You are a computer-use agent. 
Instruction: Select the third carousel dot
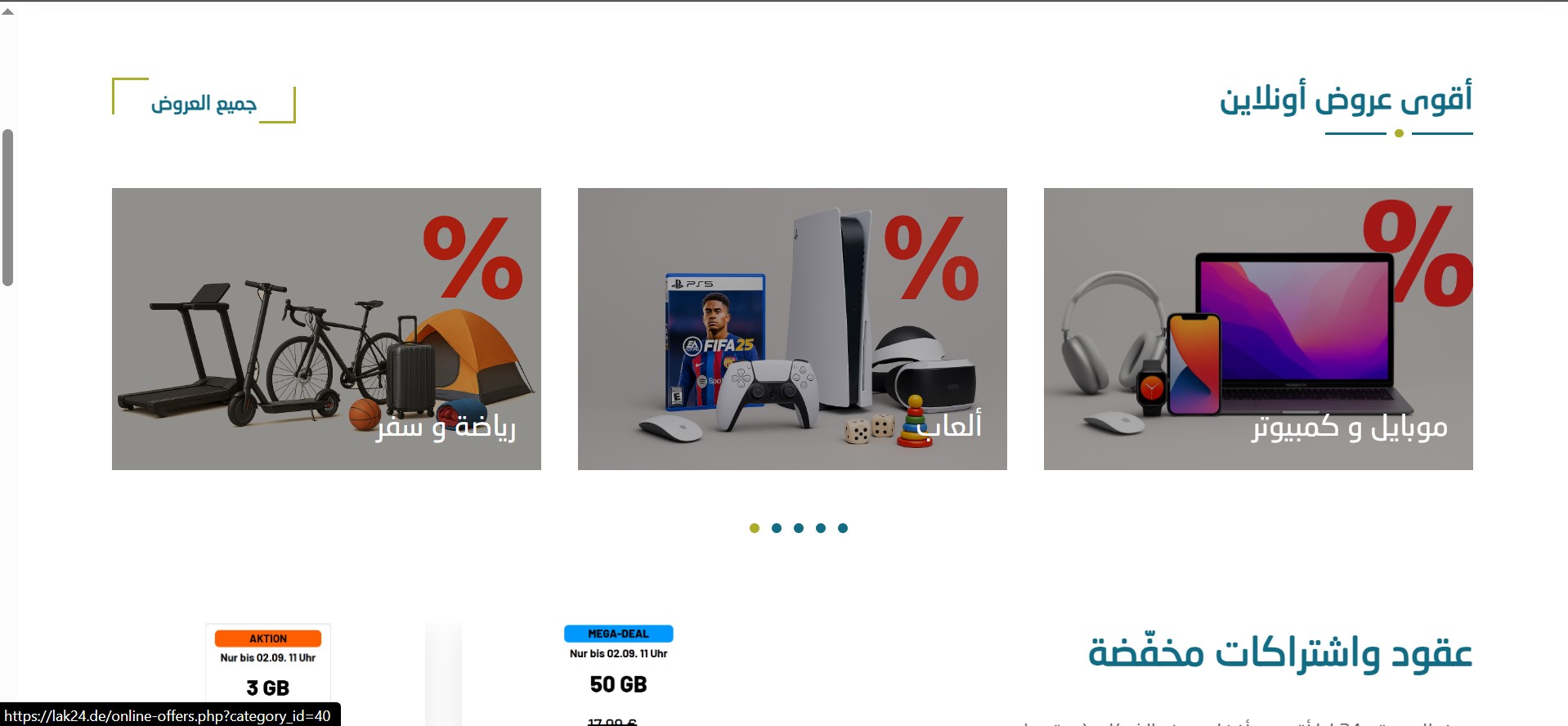(799, 528)
